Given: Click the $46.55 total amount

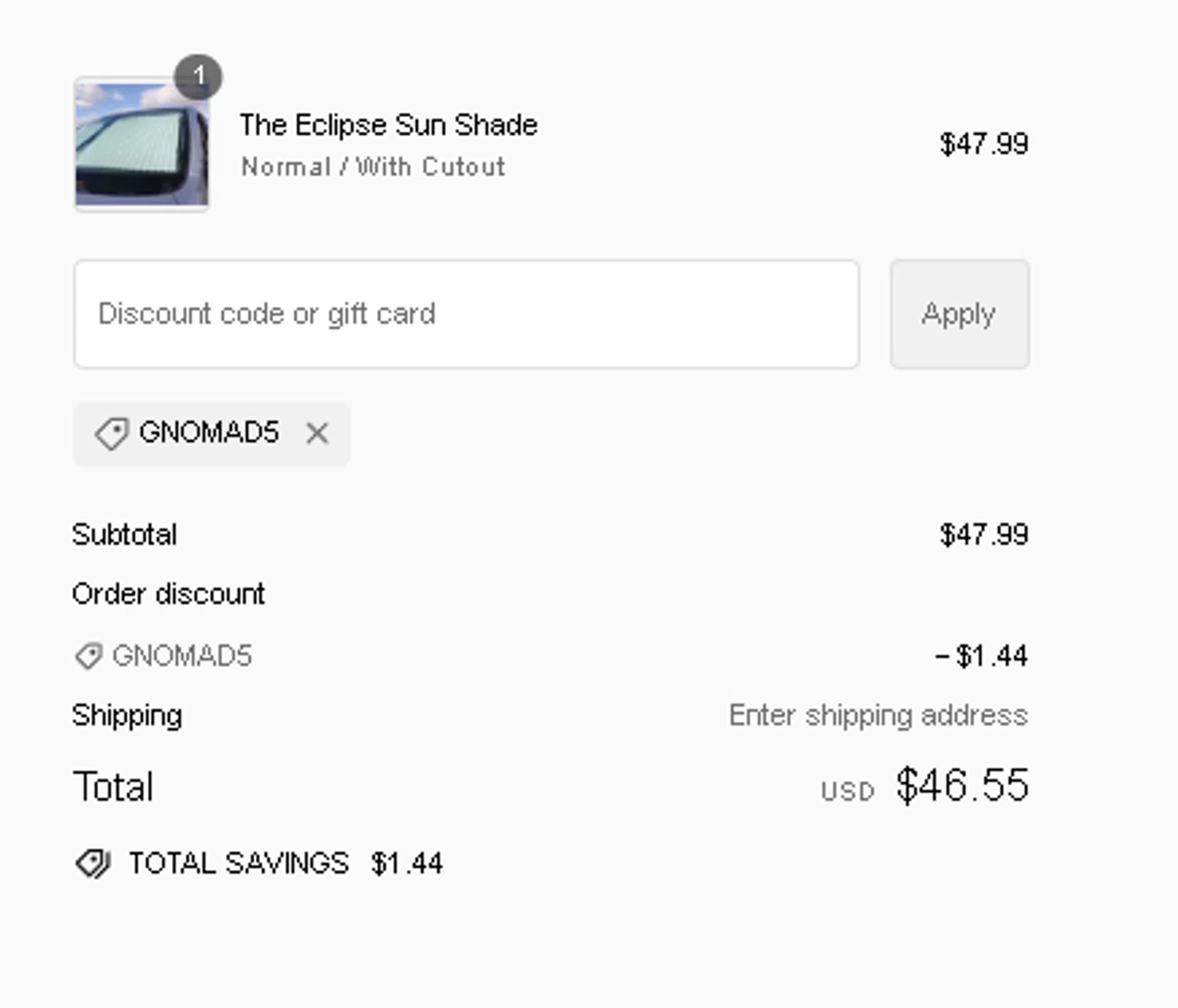Looking at the screenshot, I should 962,785.
